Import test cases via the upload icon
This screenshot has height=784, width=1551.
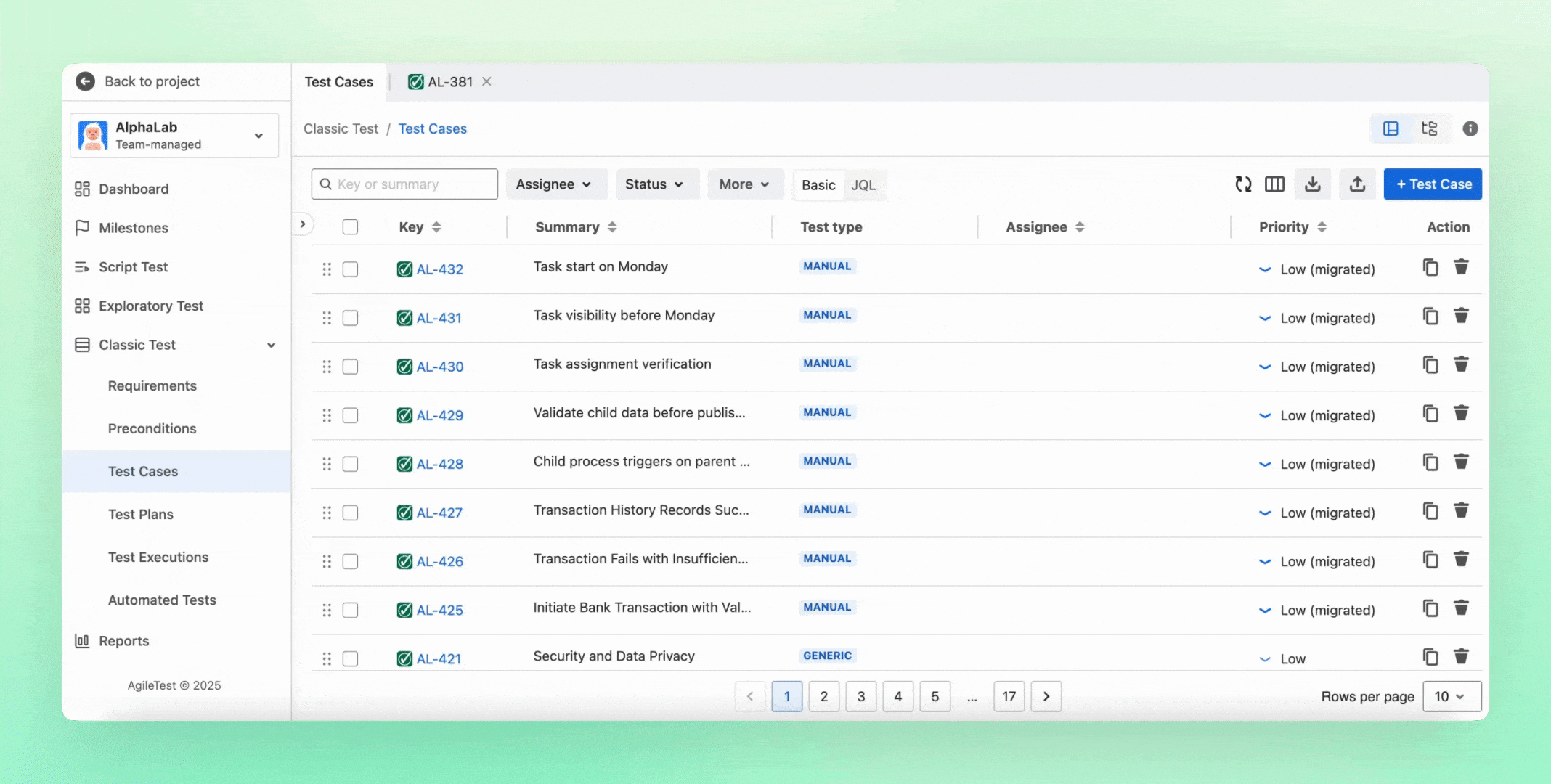coord(1358,184)
